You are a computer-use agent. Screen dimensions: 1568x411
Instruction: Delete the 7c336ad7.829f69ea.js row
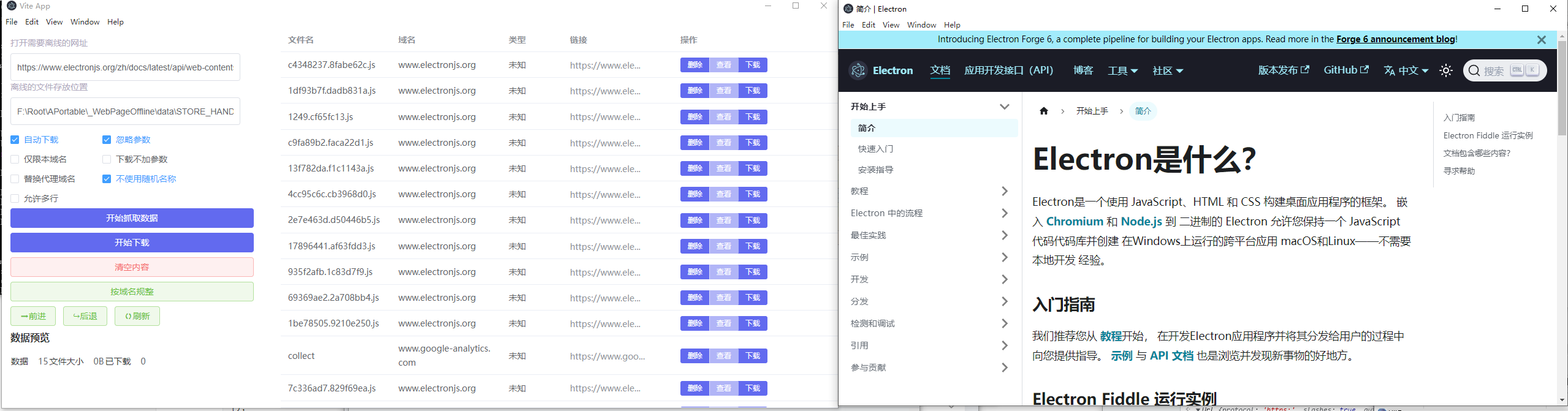tap(695, 388)
